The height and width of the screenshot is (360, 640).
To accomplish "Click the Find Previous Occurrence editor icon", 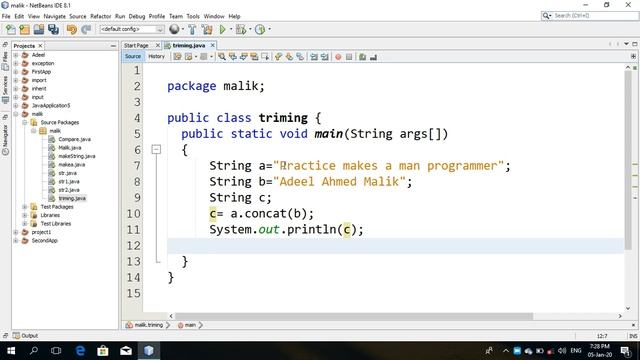I will [x=233, y=57].
